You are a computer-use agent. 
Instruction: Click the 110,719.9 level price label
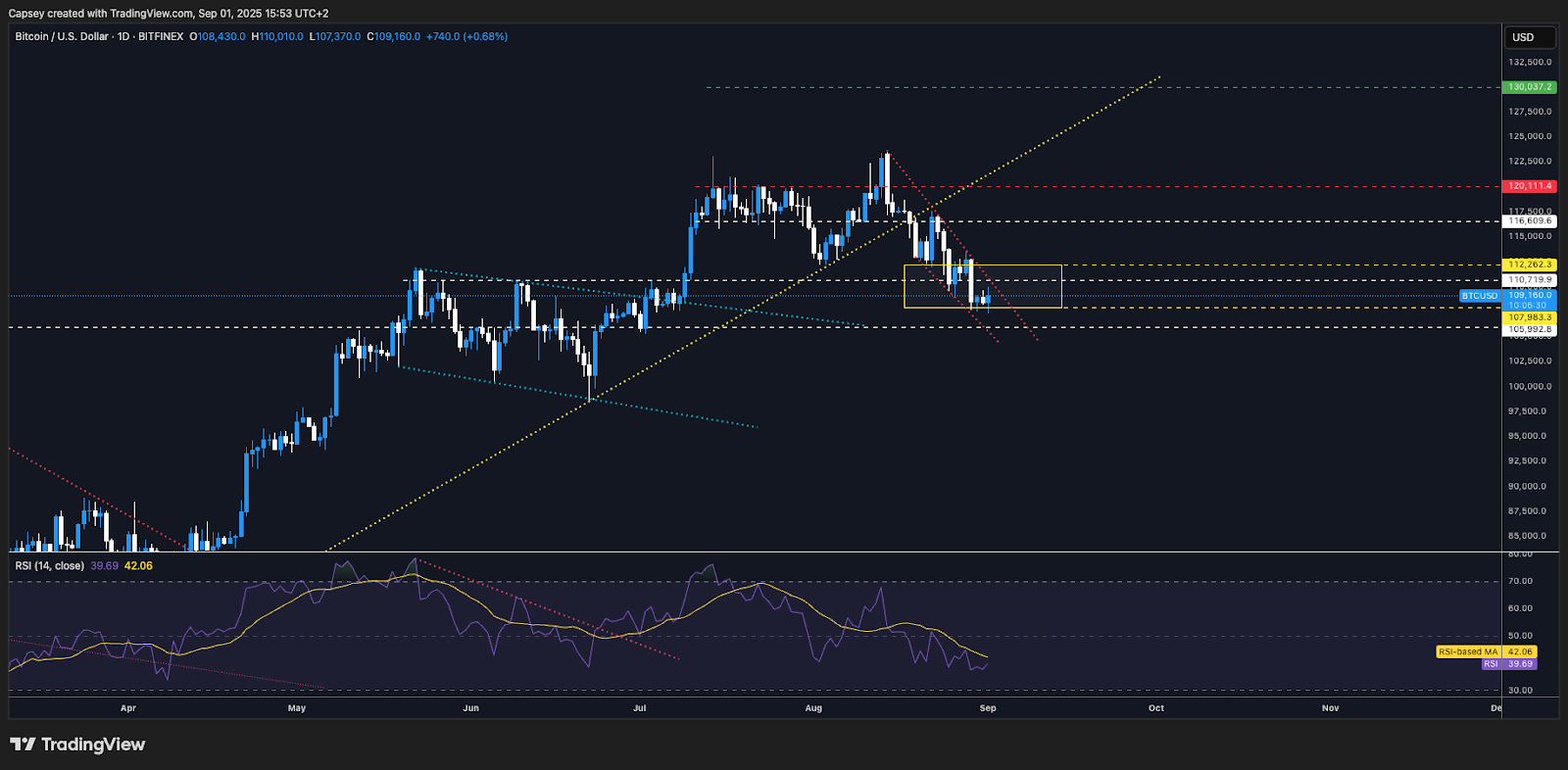coord(1529,280)
